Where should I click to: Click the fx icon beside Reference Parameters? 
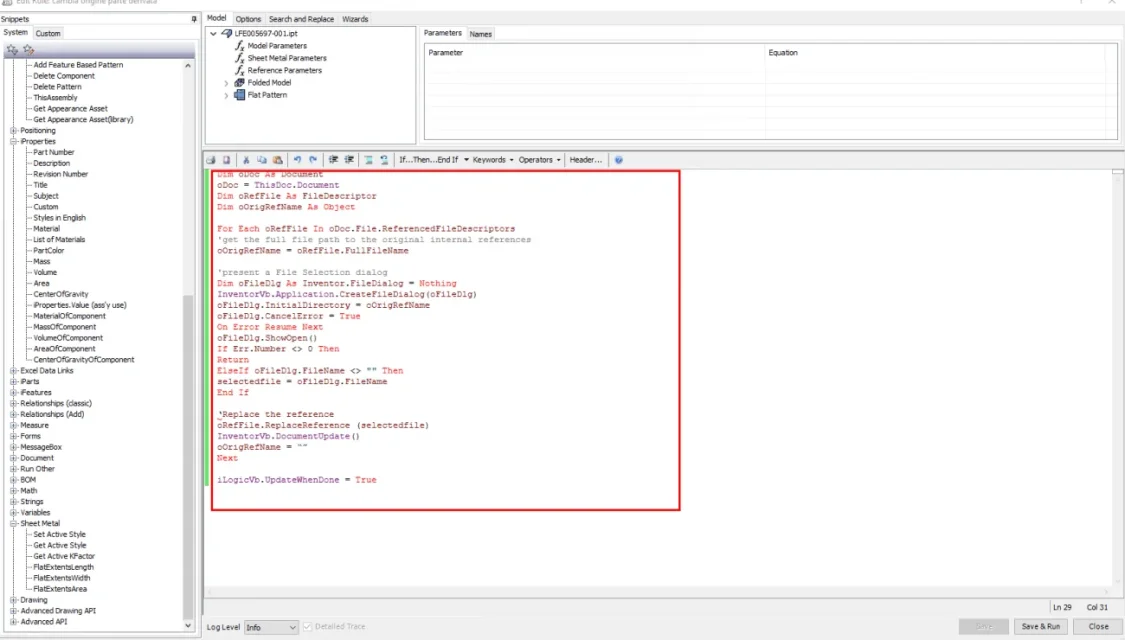pyautogui.click(x=240, y=70)
